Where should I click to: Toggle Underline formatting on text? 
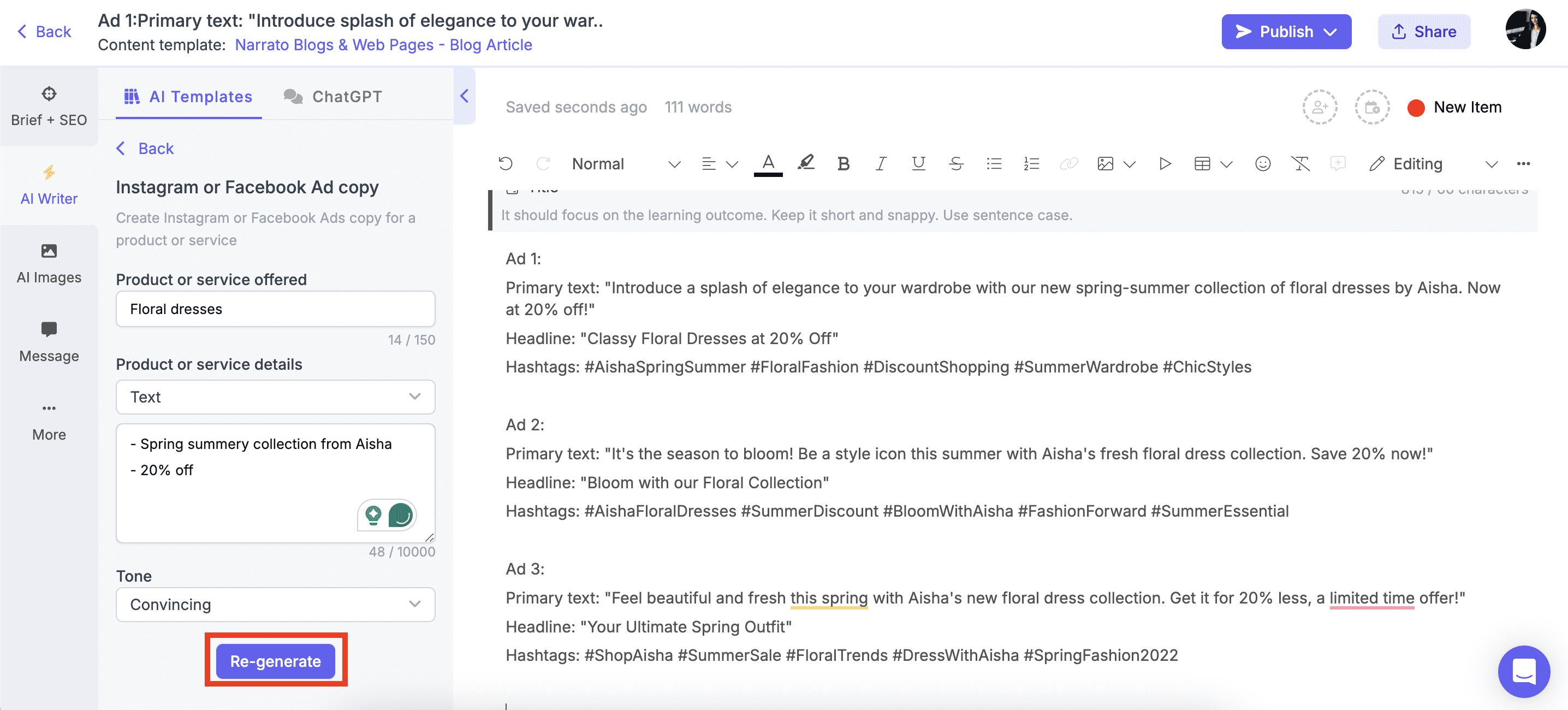917,162
